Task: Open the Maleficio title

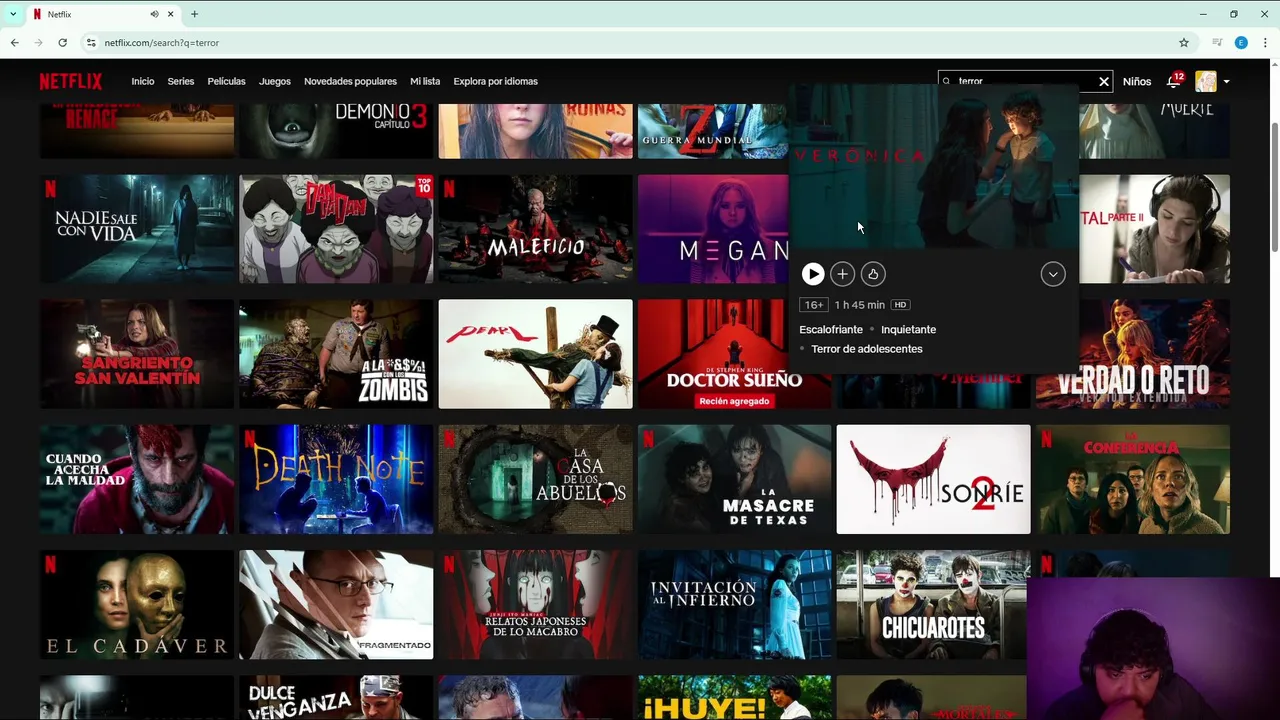Action: click(x=536, y=229)
